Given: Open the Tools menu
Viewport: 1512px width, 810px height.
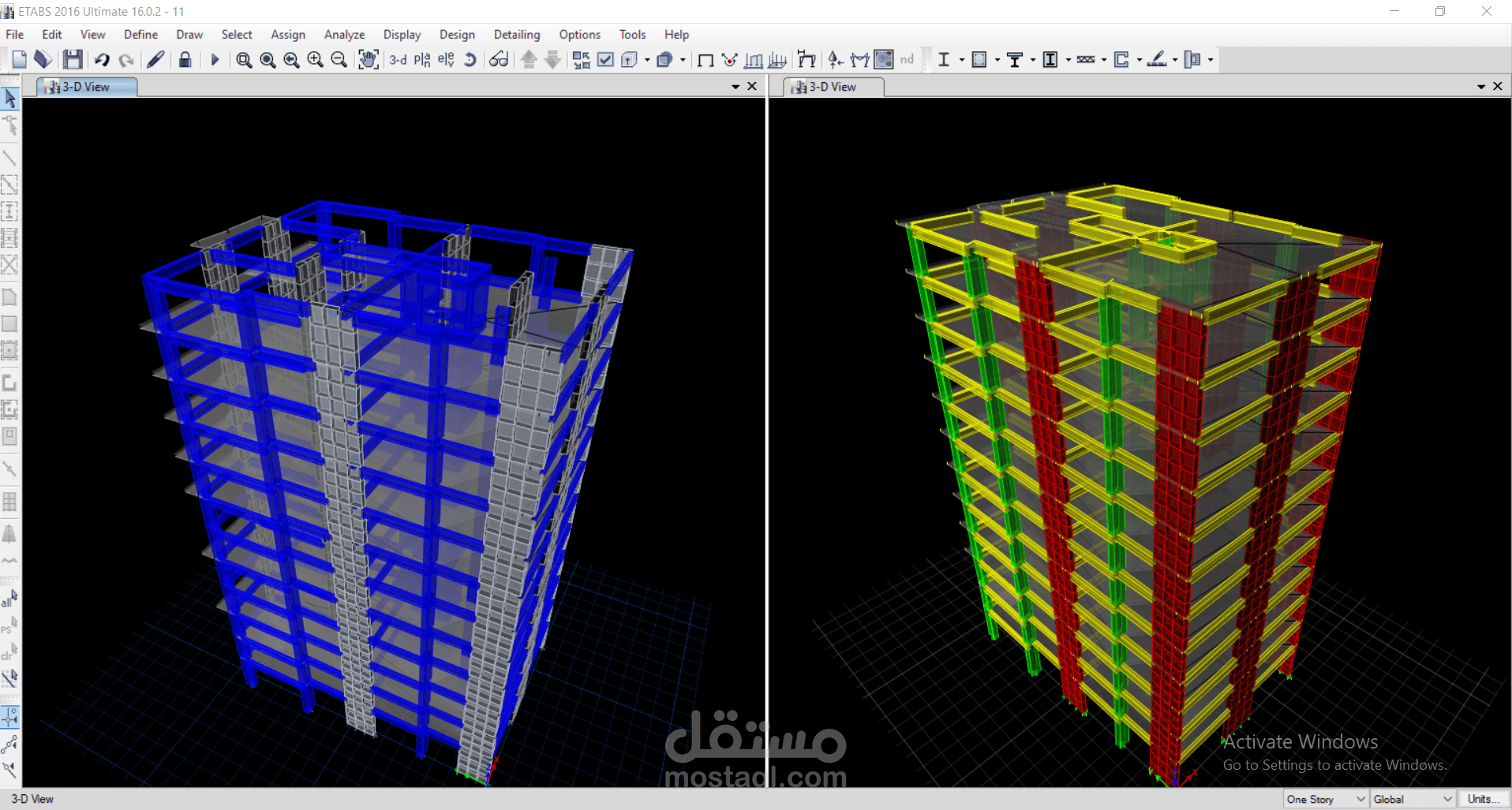Looking at the screenshot, I should tap(632, 35).
